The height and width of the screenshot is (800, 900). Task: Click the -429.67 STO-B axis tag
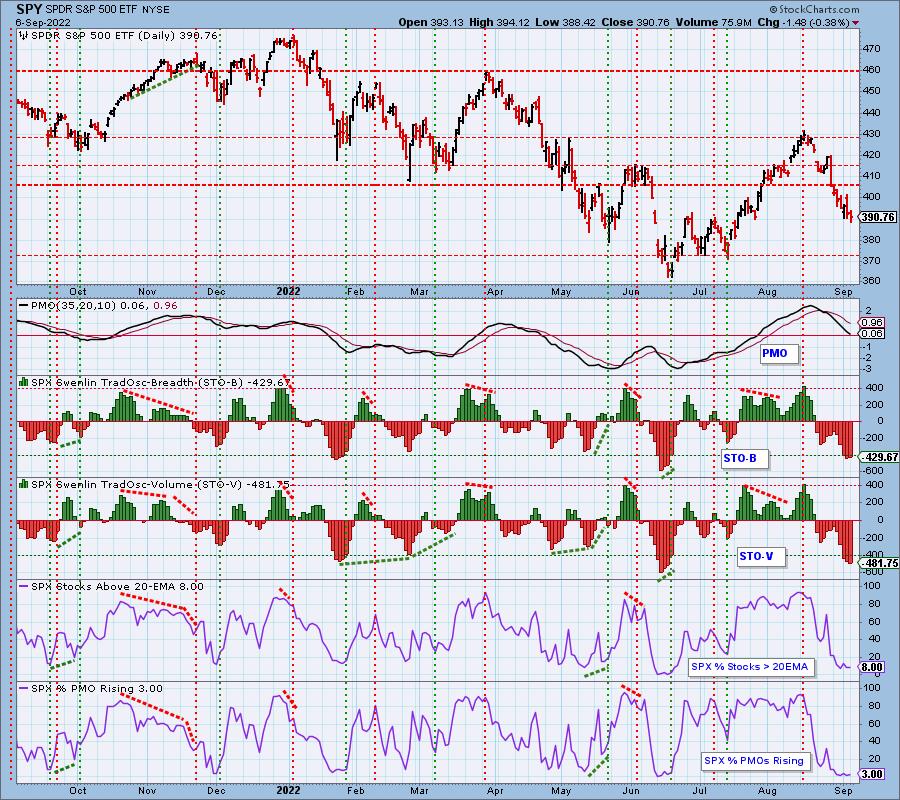click(879, 457)
